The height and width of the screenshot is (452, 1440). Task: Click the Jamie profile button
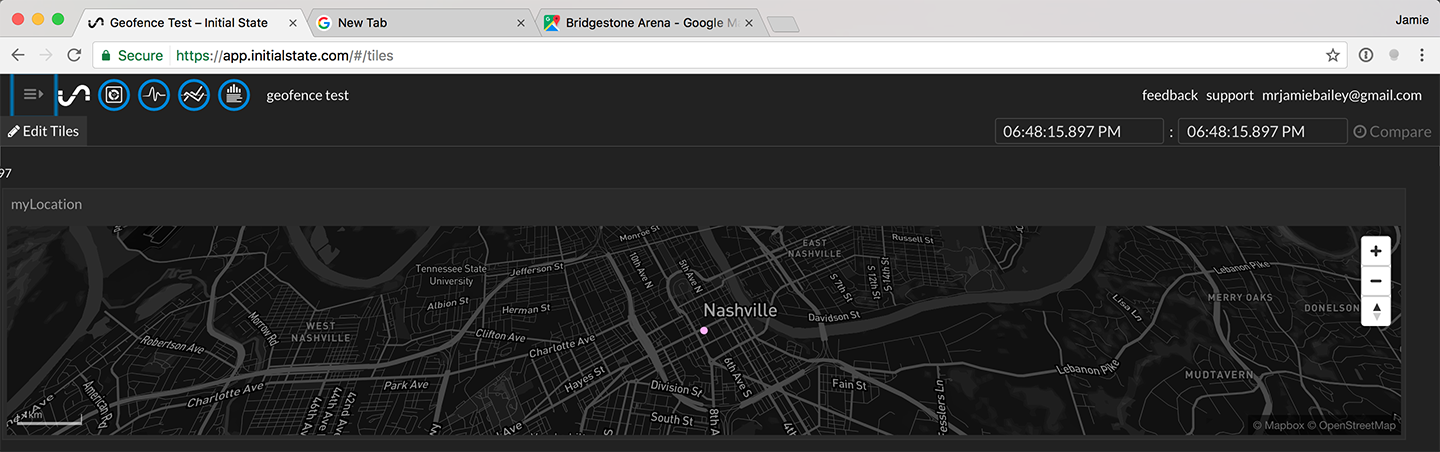[1410, 20]
